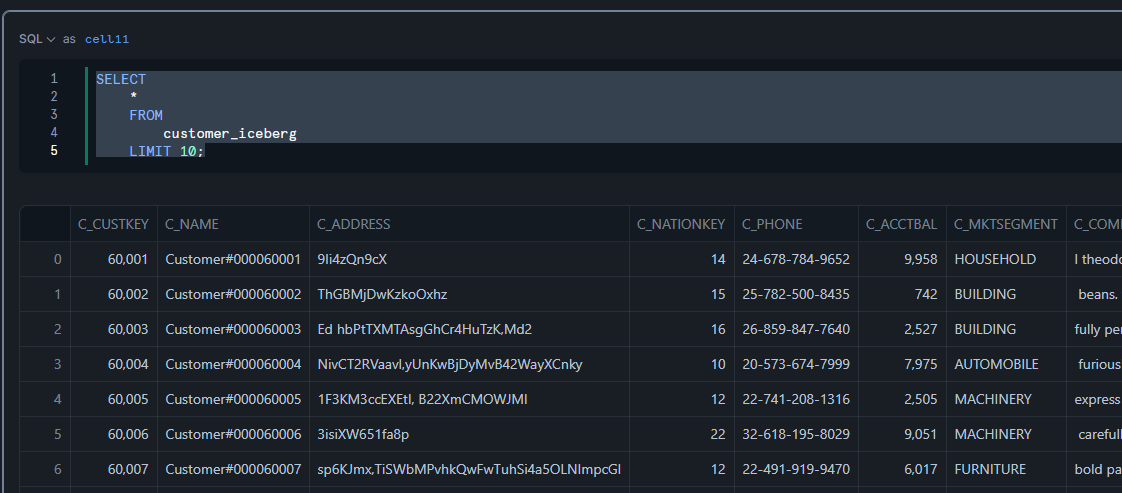Click cell Customer#000060006

pyautogui.click(x=233, y=434)
